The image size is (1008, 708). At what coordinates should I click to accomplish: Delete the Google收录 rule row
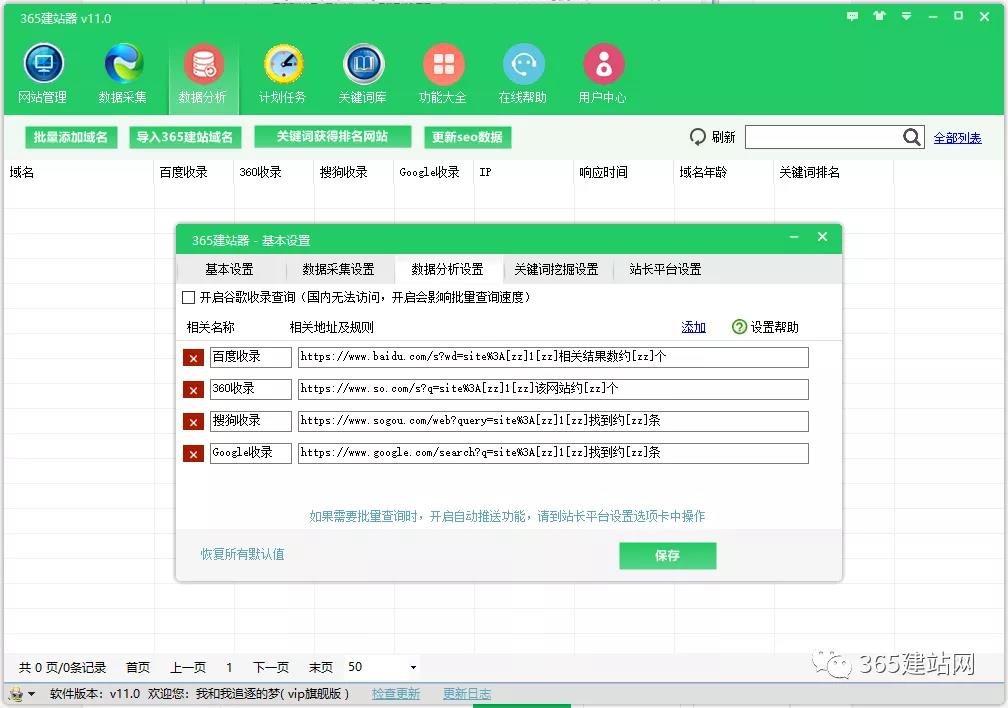pyautogui.click(x=194, y=454)
